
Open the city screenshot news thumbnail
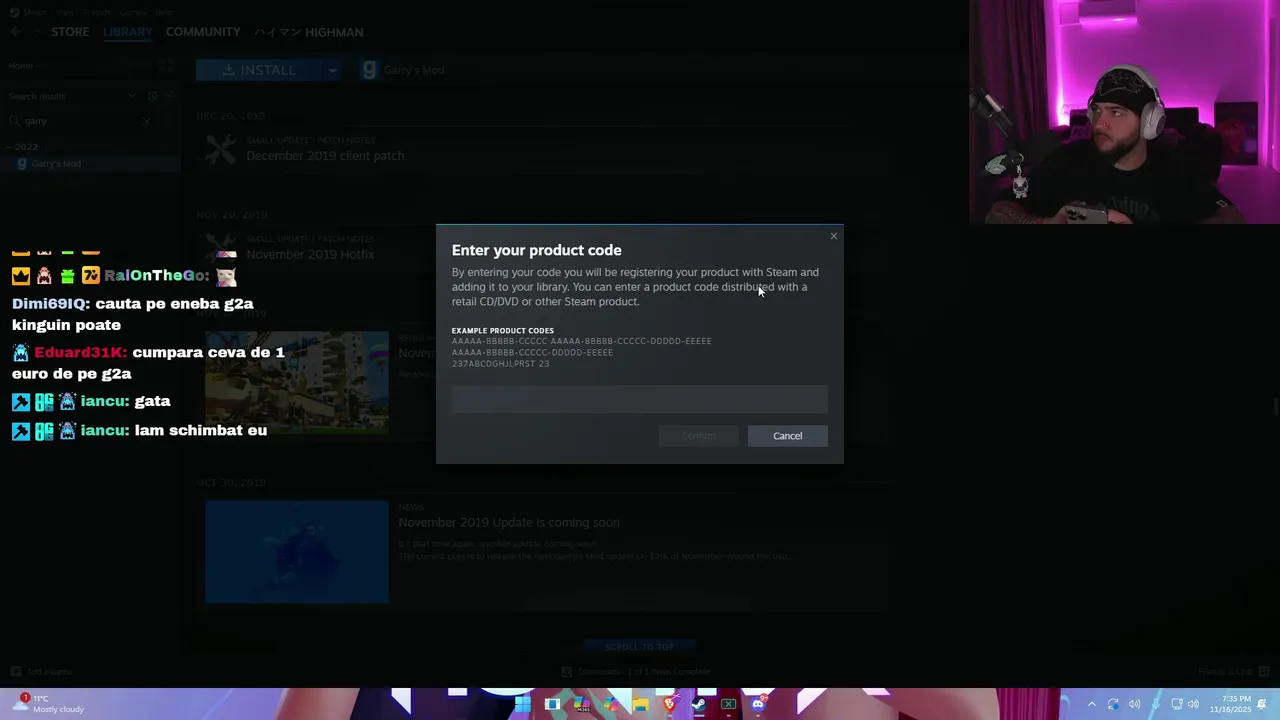click(297, 382)
